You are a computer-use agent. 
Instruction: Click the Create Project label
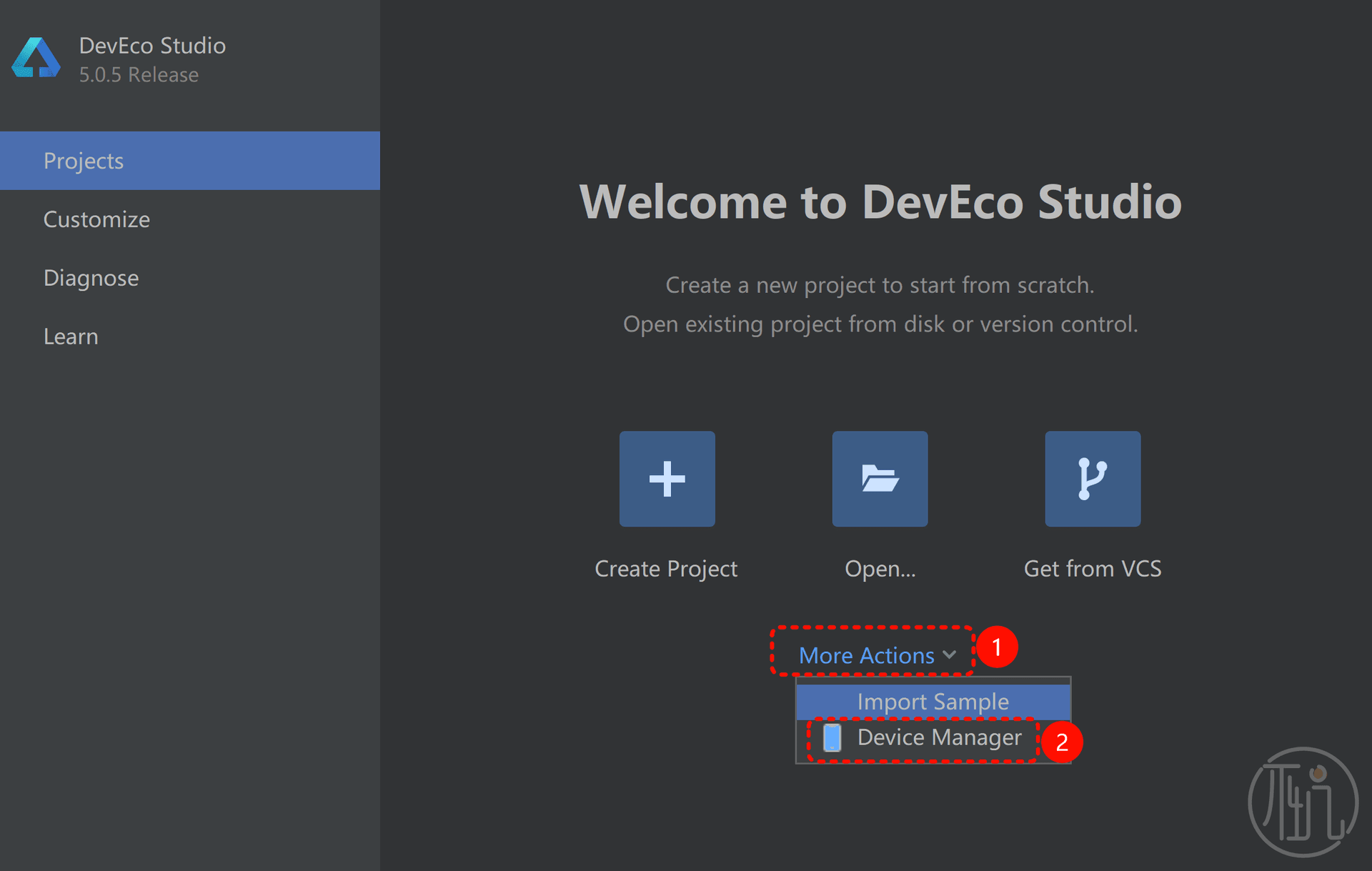point(666,569)
